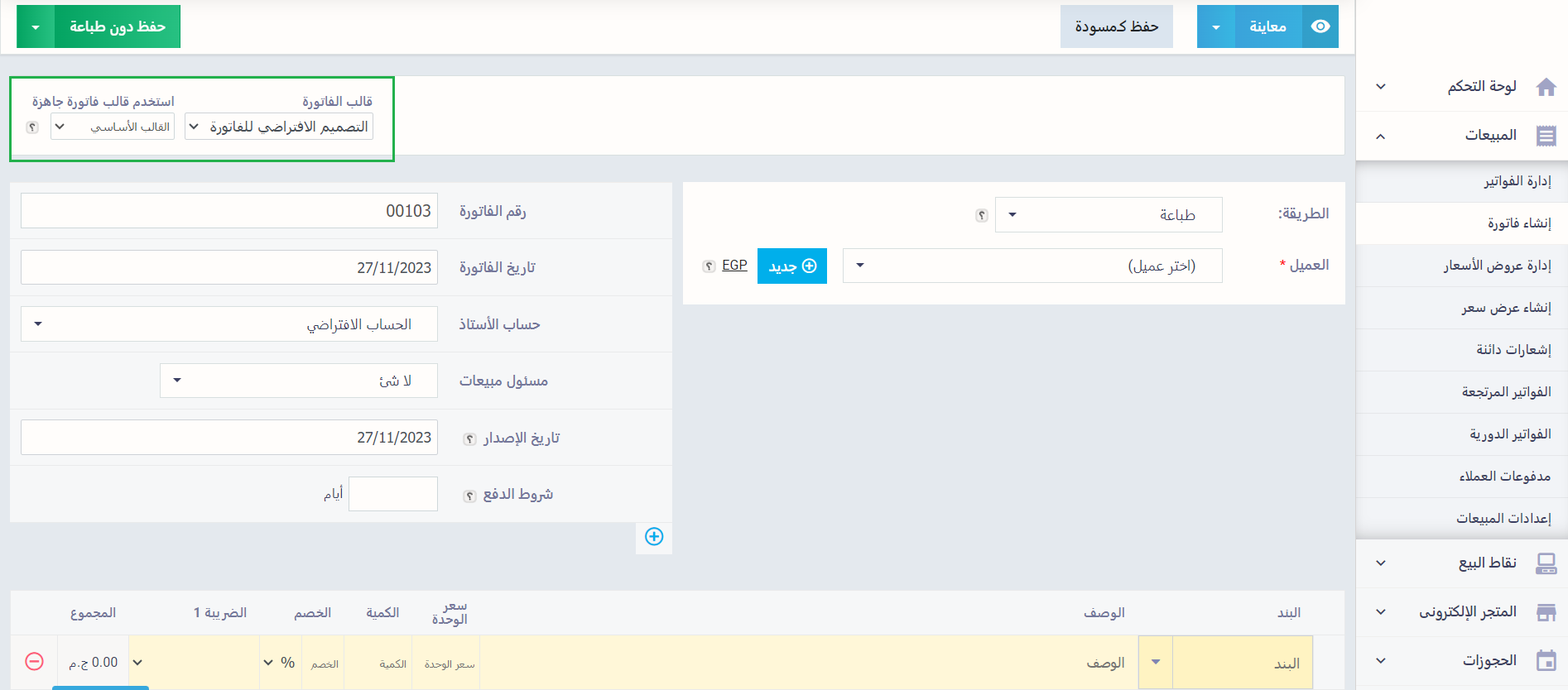Screen dimensions: 1568x690
Task: Click the invoice number field 00103
Action: click(x=229, y=211)
